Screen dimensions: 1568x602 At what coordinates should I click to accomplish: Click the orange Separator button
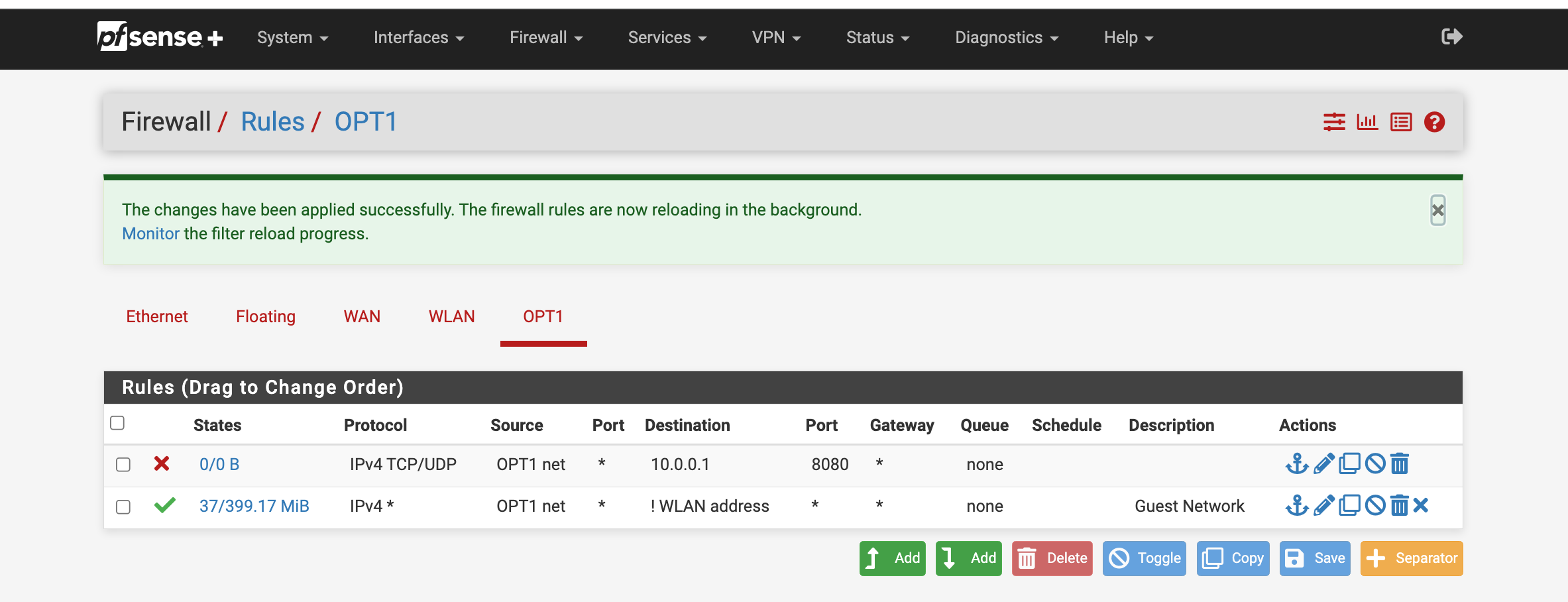point(1411,558)
